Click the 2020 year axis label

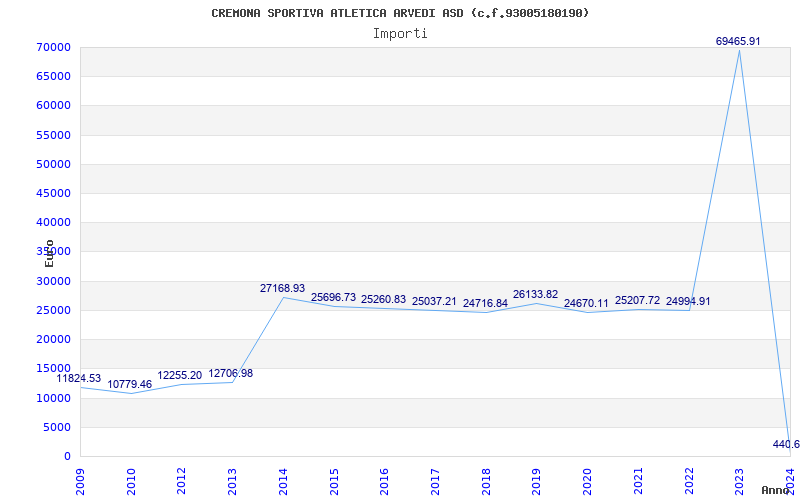coord(587,481)
